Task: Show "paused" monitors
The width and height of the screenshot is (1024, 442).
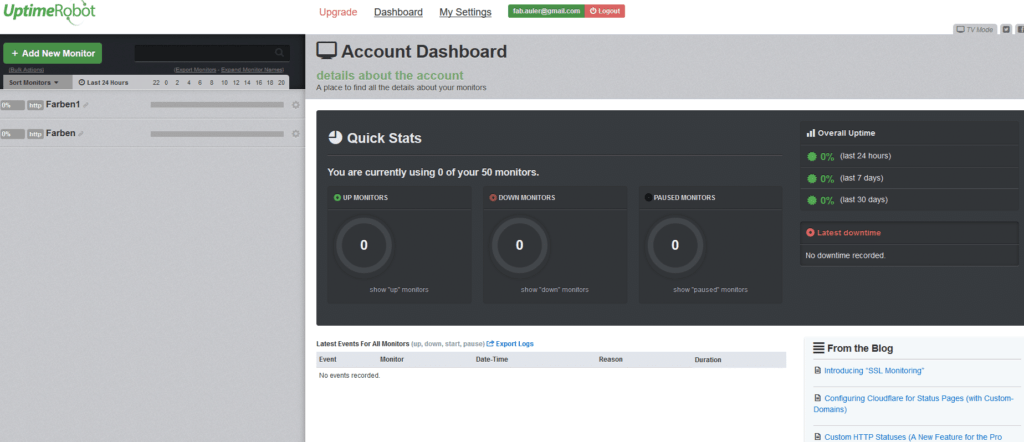Action: [711, 289]
